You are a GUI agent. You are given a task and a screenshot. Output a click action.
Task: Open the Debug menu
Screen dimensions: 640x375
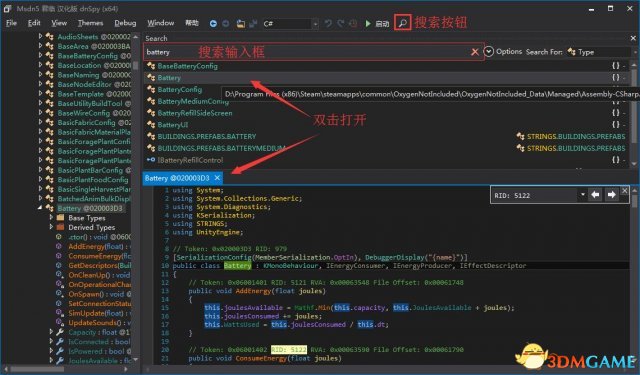125,23
